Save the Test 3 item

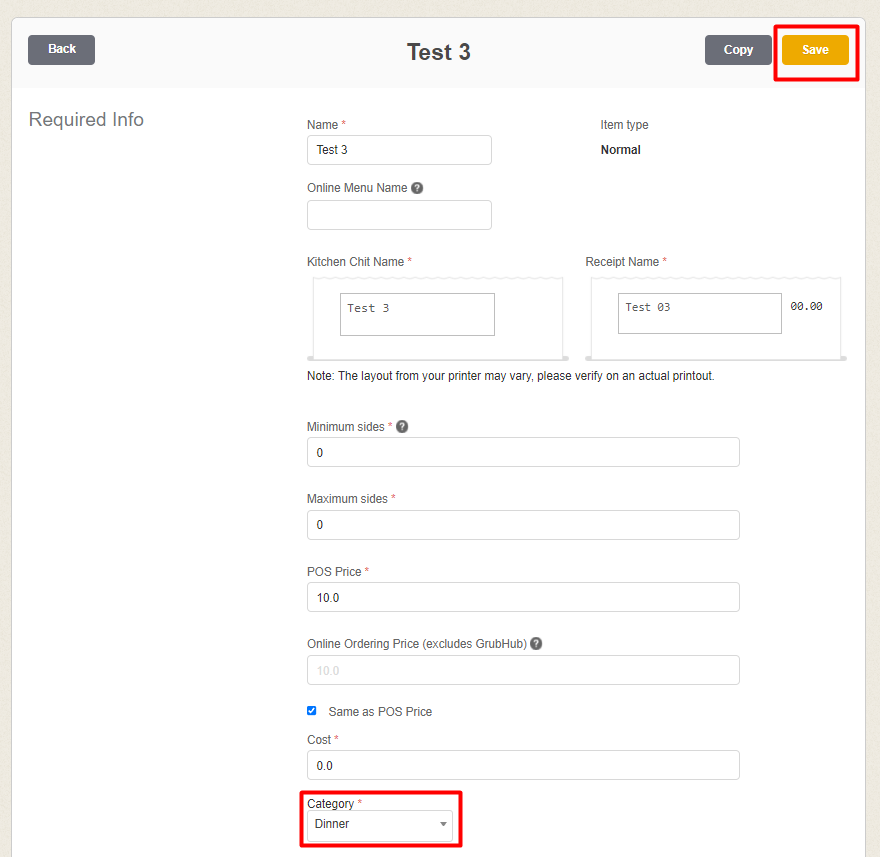(815, 50)
